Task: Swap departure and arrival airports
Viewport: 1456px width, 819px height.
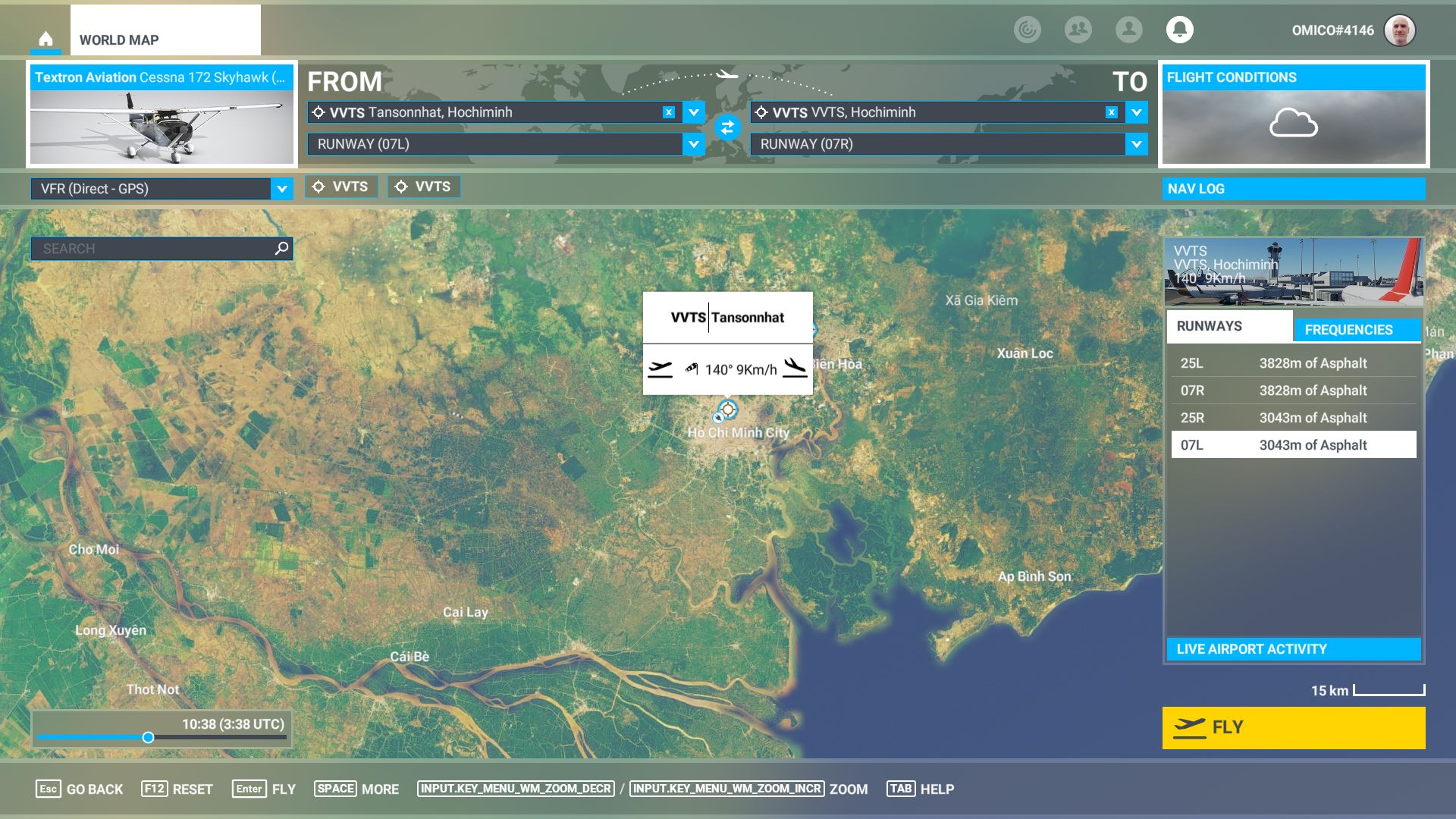Action: (727, 127)
